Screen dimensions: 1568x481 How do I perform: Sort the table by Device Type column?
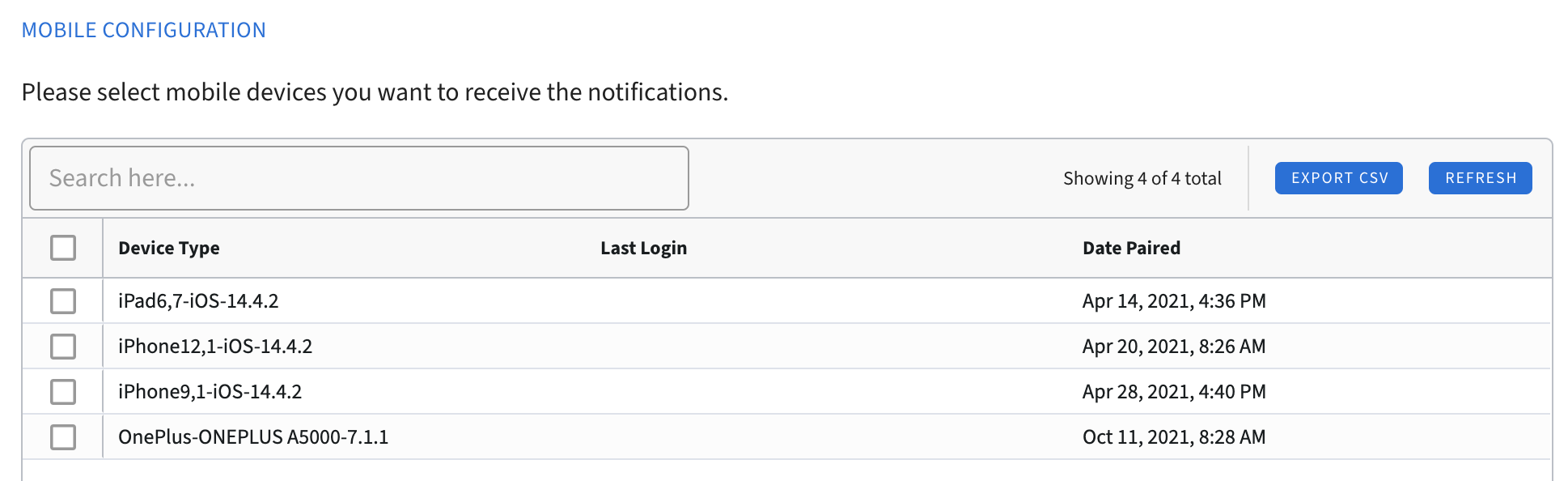[169, 248]
